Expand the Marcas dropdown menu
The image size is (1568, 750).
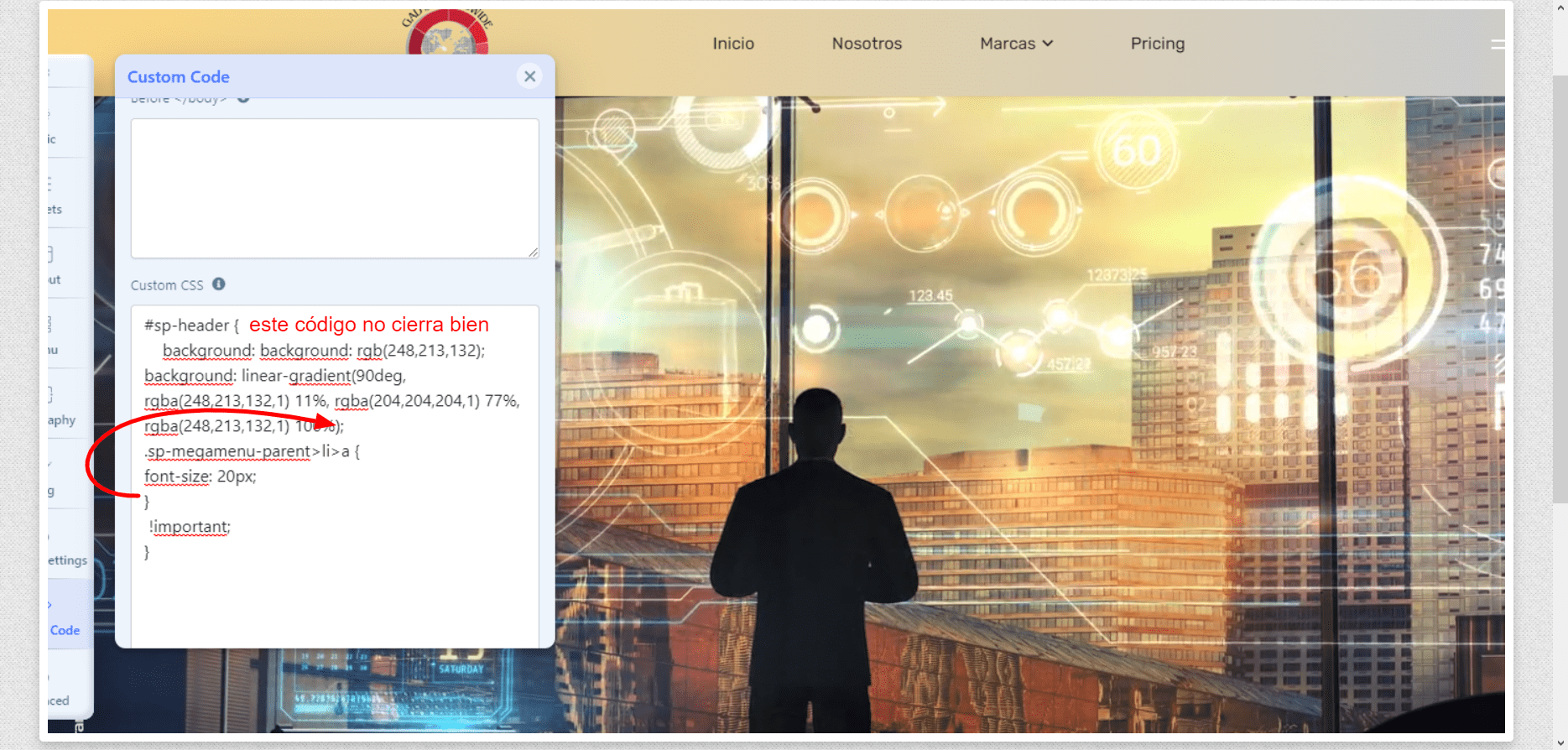(x=1016, y=44)
